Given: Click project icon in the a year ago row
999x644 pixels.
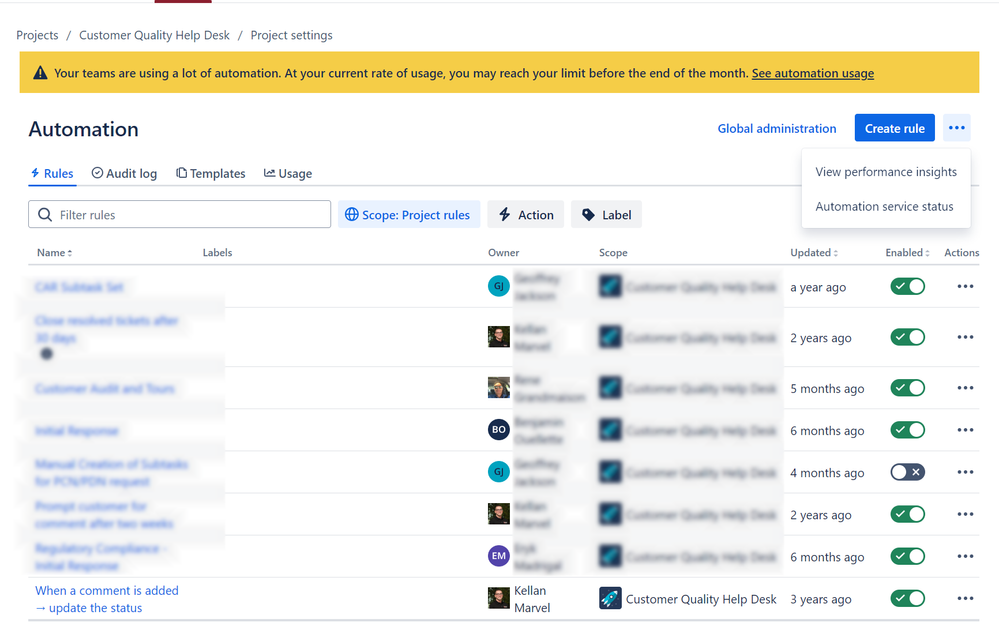Looking at the screenshot, I should click(610, 286).
